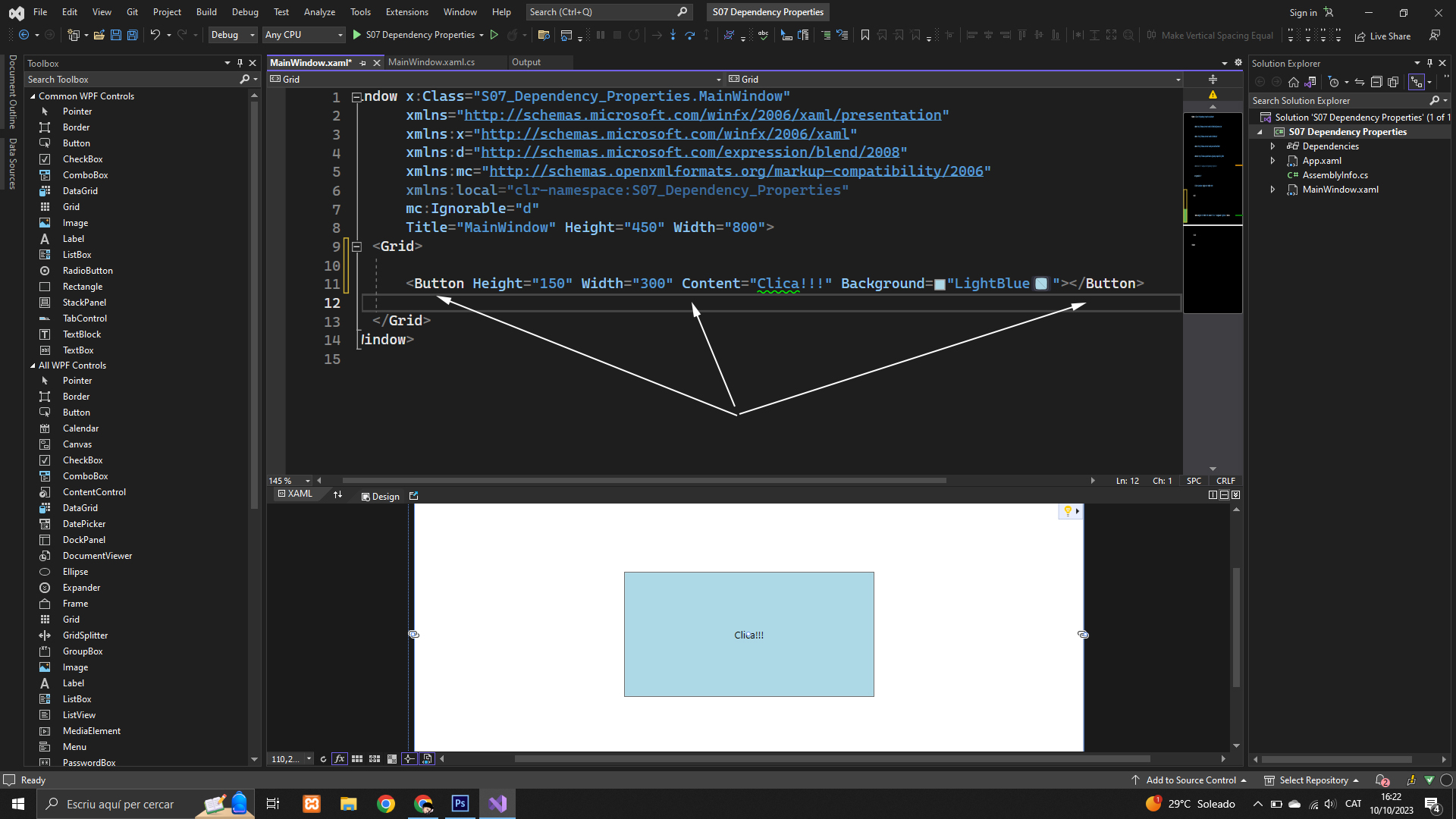Click Add to Source Control
Viewport: 1456px width, 819px height.
[1191, 780]
